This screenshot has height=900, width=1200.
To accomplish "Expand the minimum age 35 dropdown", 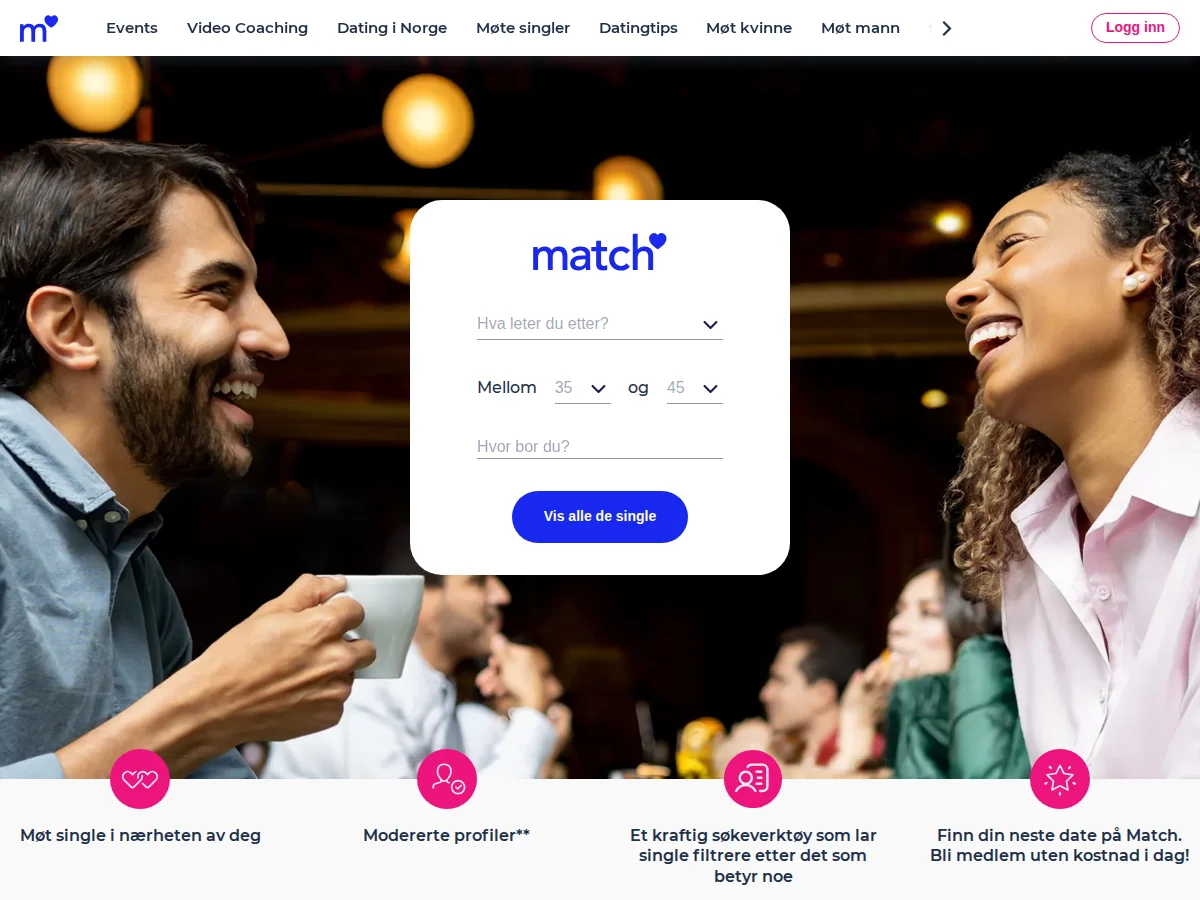I will [x=583, y=388].
